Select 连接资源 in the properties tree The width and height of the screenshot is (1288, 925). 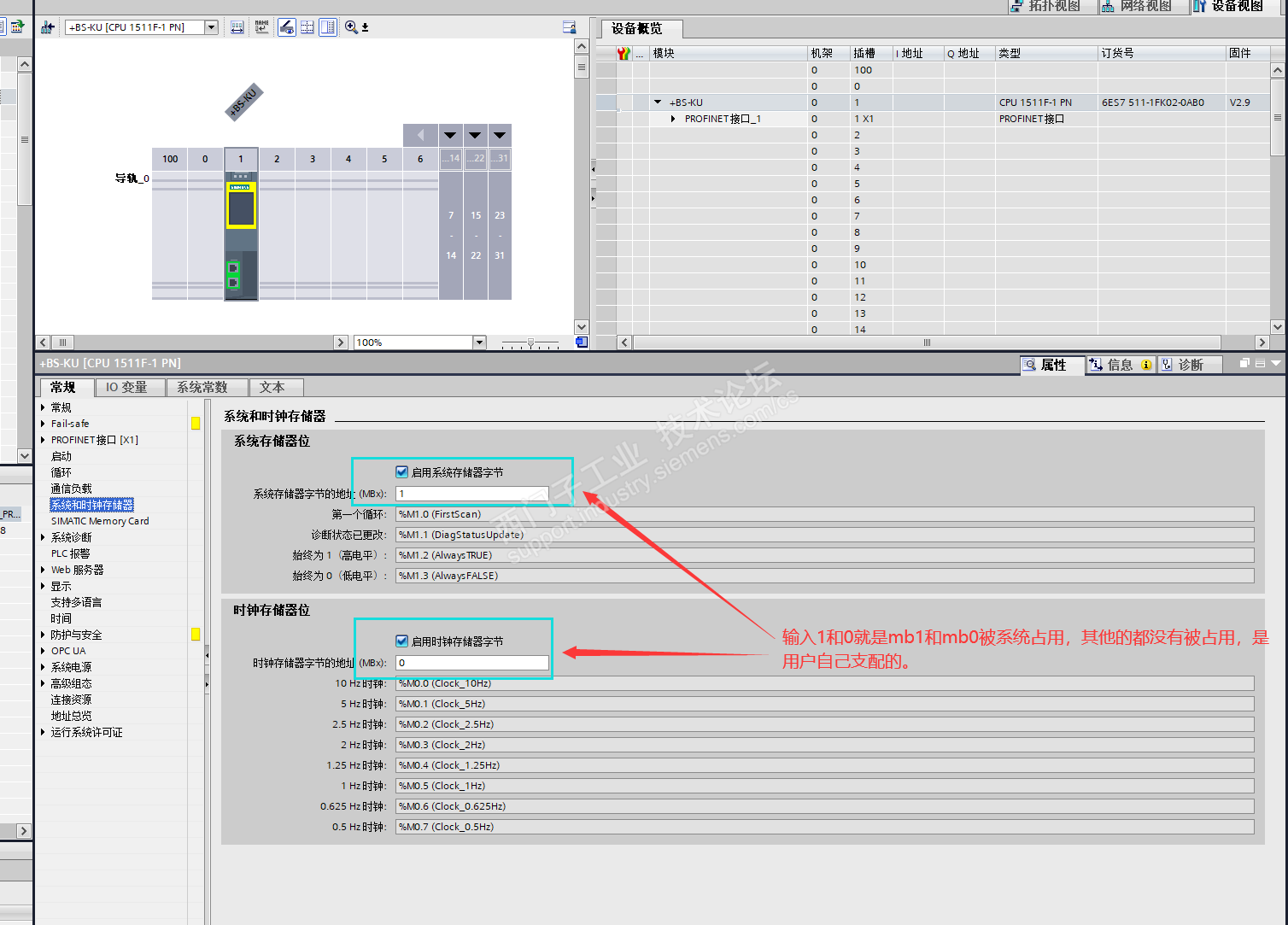point(71,700)
